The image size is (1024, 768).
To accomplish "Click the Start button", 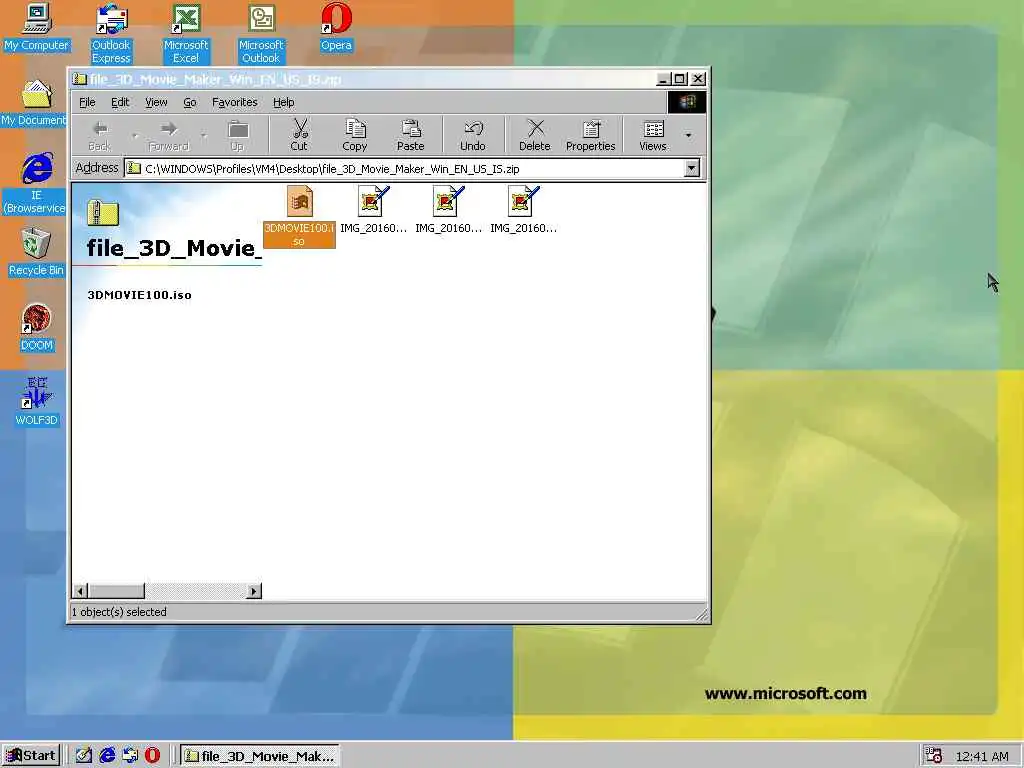I will 31,756.
